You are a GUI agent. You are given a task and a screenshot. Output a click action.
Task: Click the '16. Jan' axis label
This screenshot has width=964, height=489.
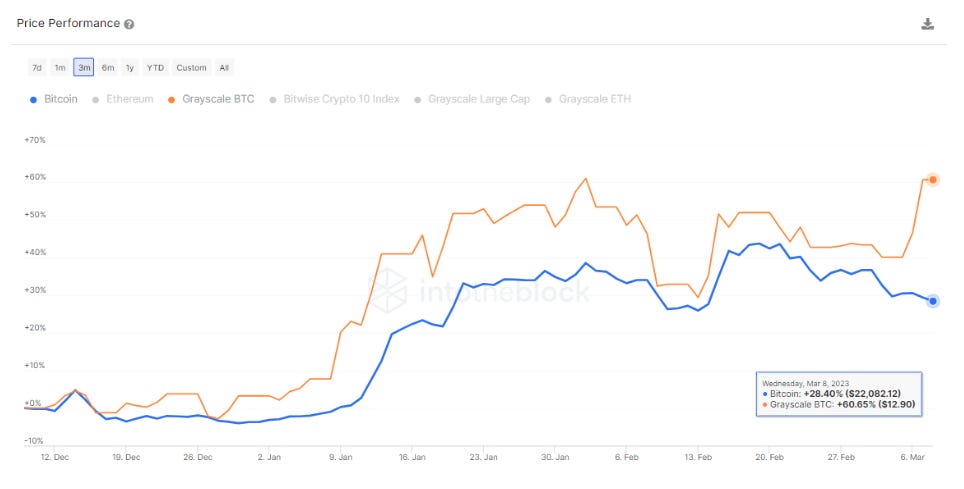pyautogui.click(x=412, y=457)
